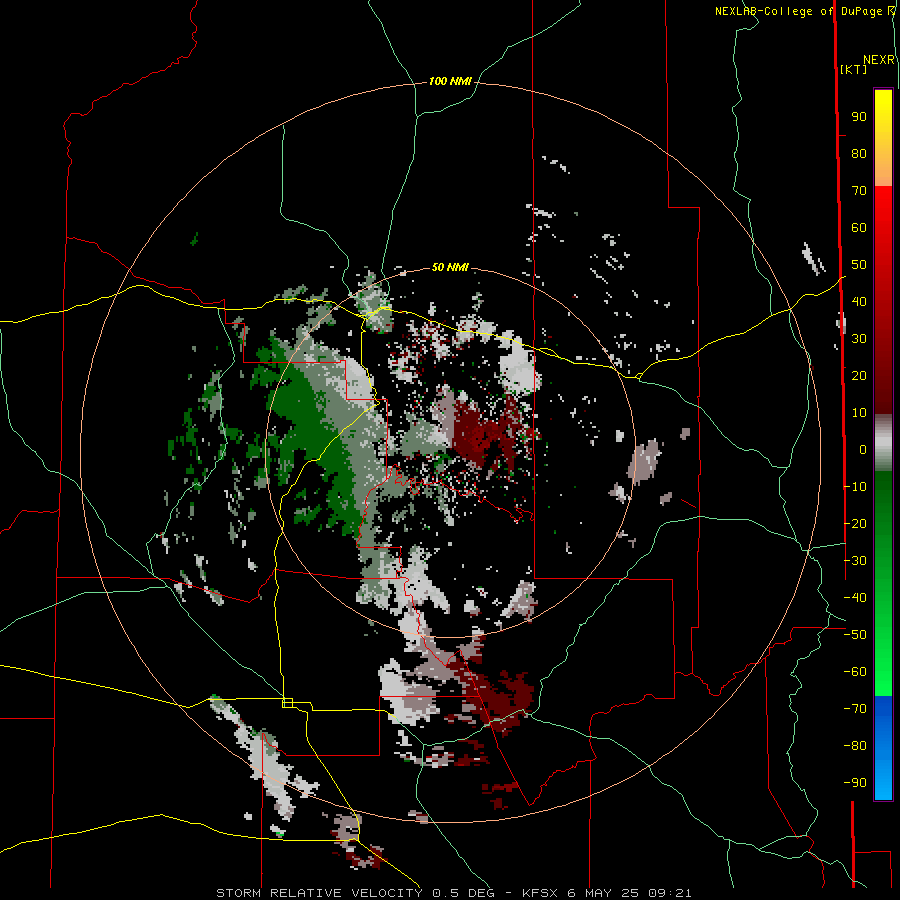Screen dimensions: 900x900
Task: Select the positive 70 scale value
Action: tap(859, 191)
